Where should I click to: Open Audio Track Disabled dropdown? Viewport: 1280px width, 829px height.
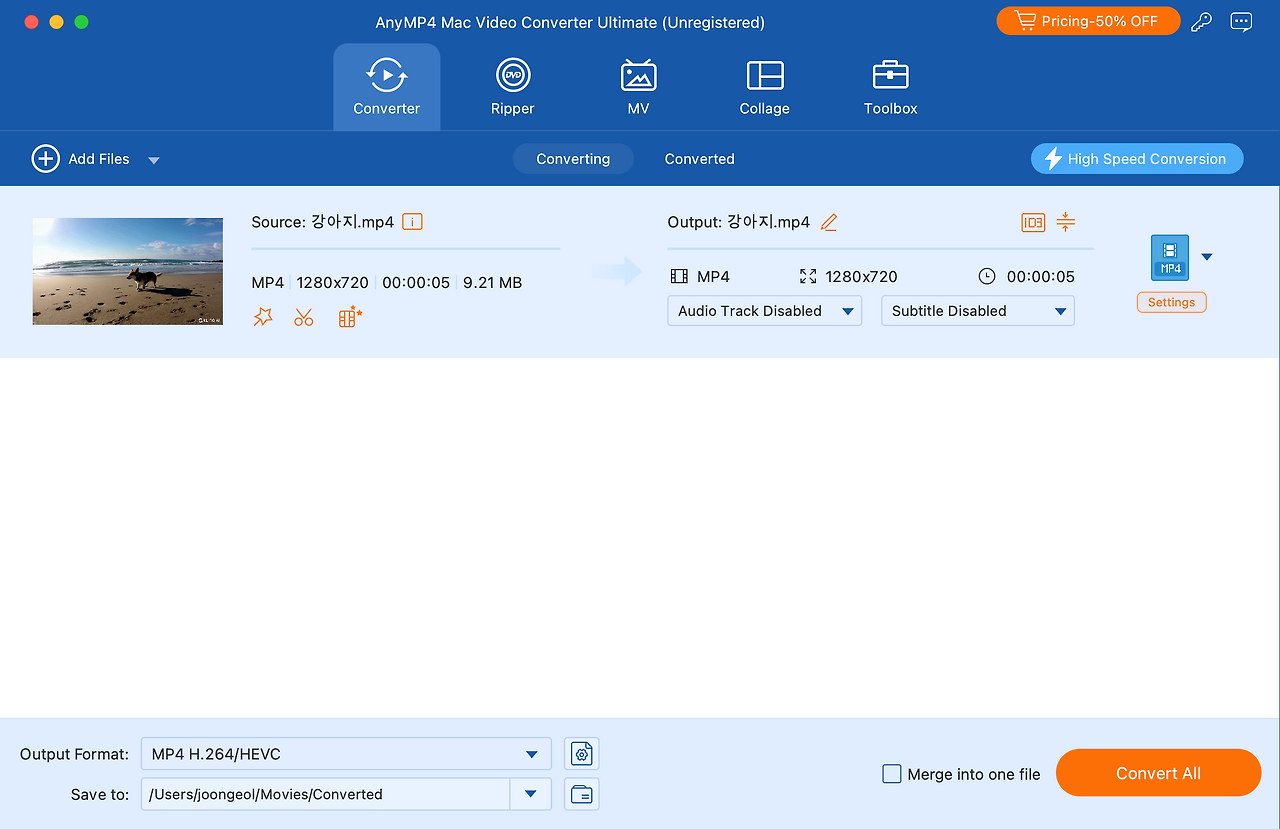coord(764,311)
